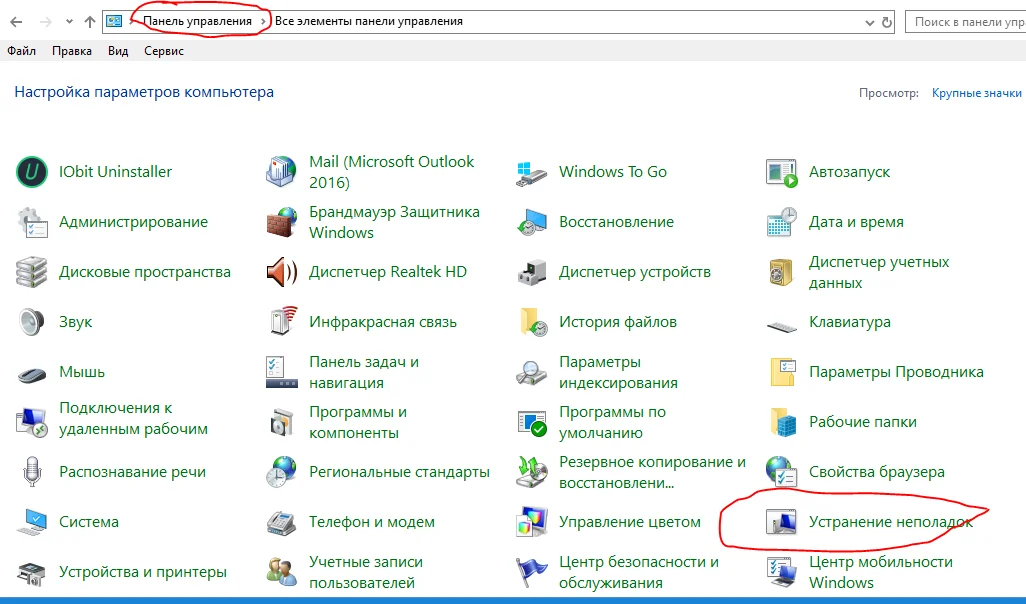The height and width of the screenshot is (604, 1026).
Task: Click the Центр мобильности Windows icon
Action: [781, 573]
